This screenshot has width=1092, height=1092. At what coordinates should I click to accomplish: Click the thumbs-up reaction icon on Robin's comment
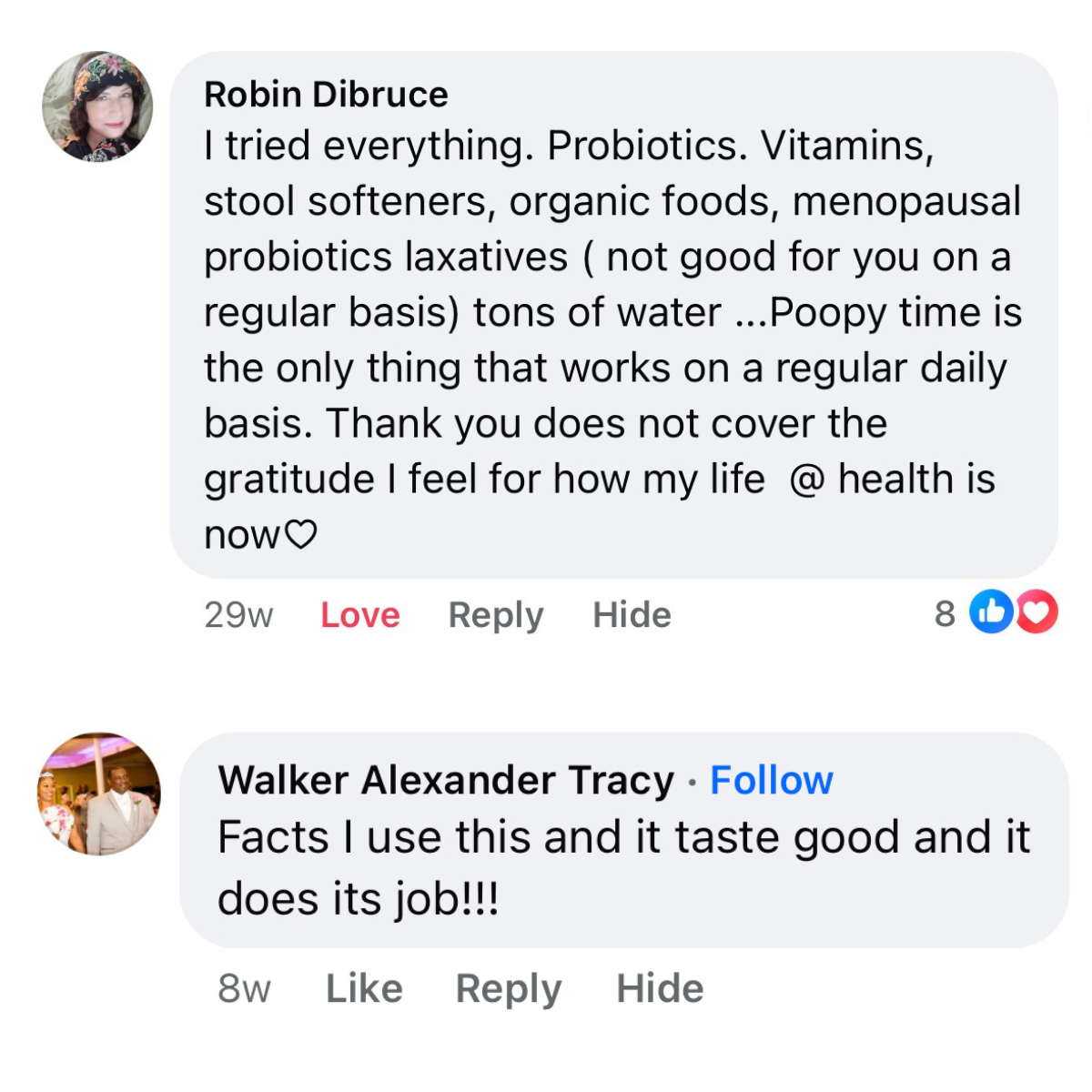coord(993,611)
